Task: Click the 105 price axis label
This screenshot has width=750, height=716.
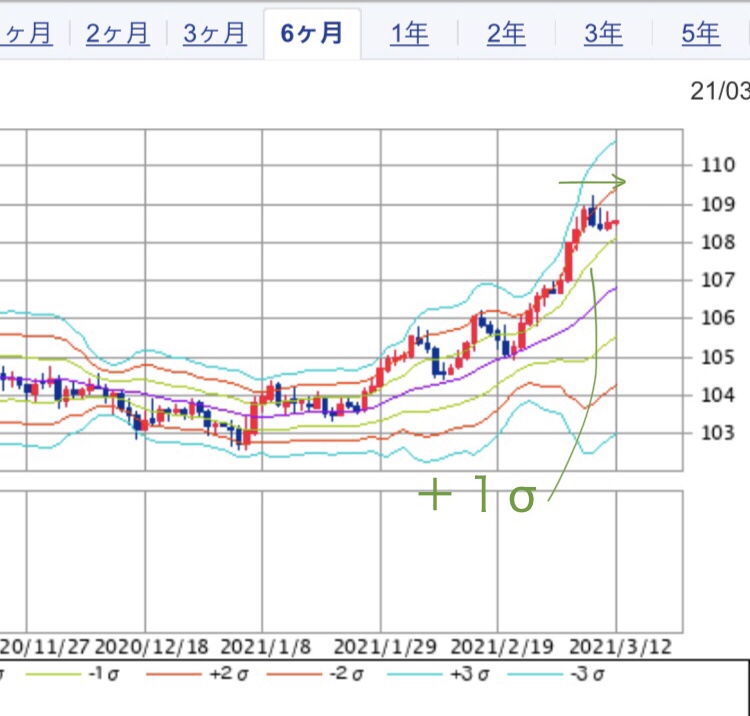Action: pyautogui.click(x=718, y=357)
